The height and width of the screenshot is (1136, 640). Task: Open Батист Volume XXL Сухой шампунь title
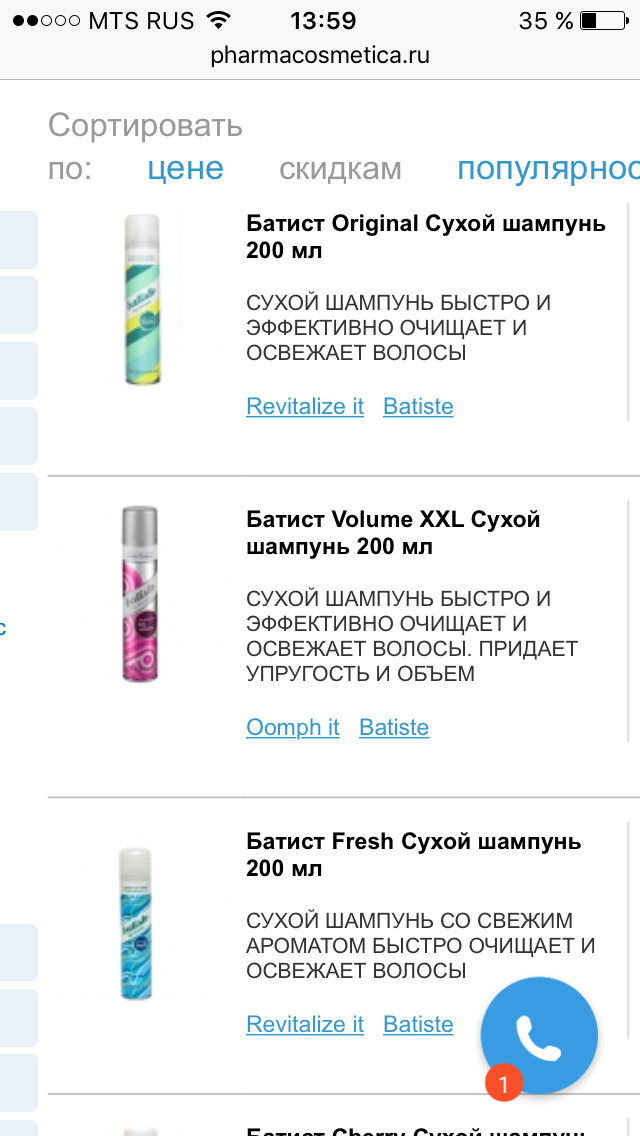click(393, 532)
